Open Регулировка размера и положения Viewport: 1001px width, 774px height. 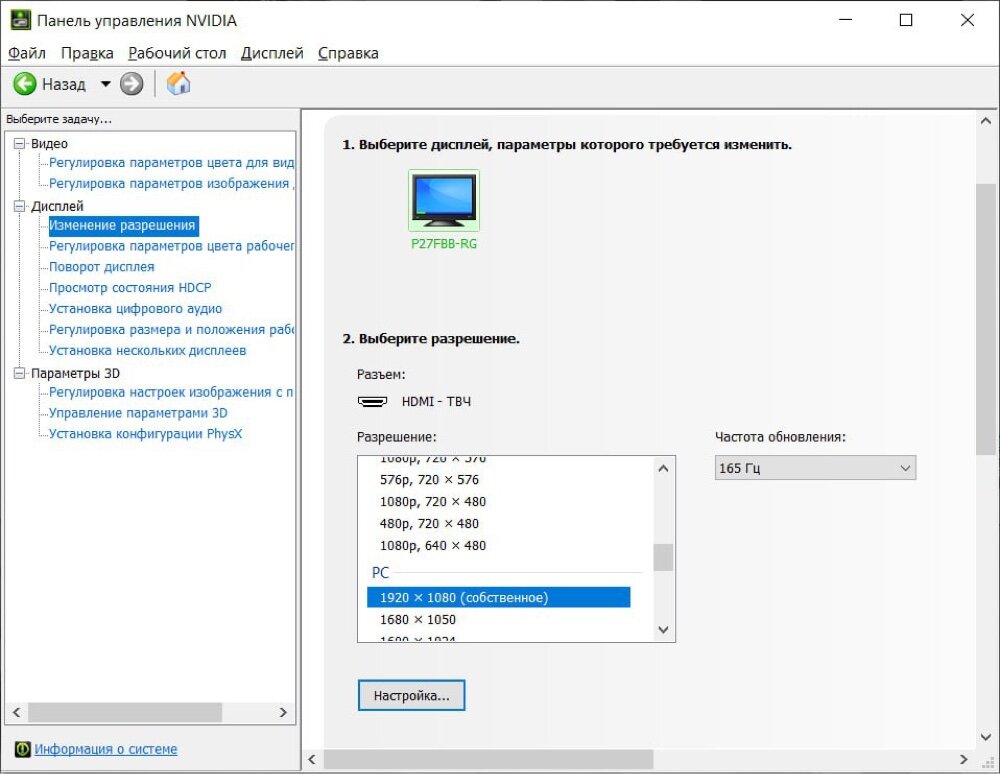coord(171,330)
